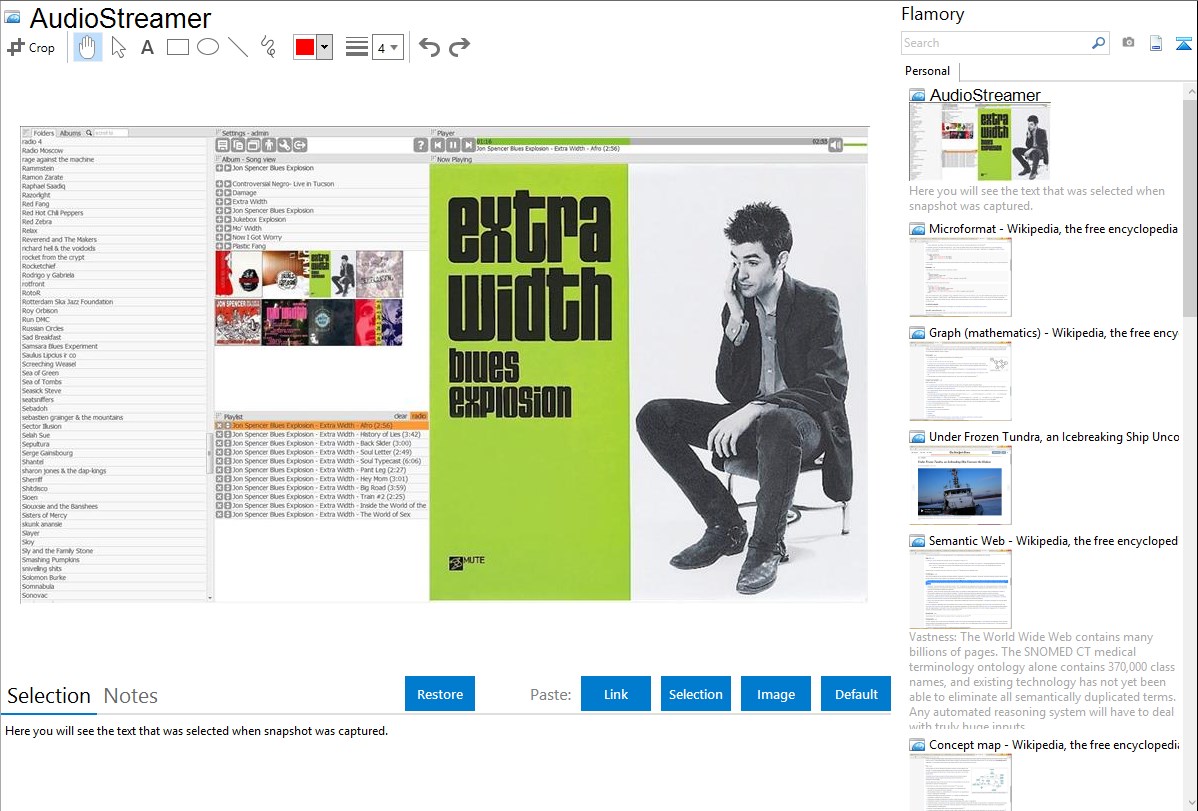Expand Controversial Negro album entry
The width and height of the screenshot is (1198, 811).
tap(219, 184)
